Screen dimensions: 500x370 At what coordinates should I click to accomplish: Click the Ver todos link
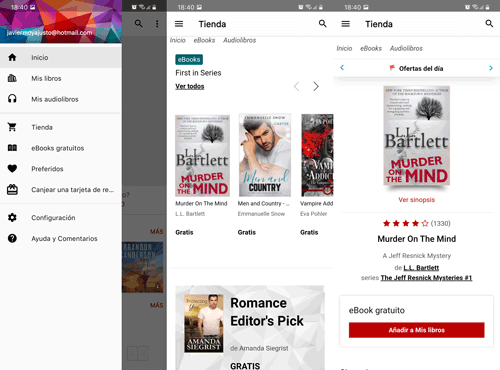click(x=190, y=86)
